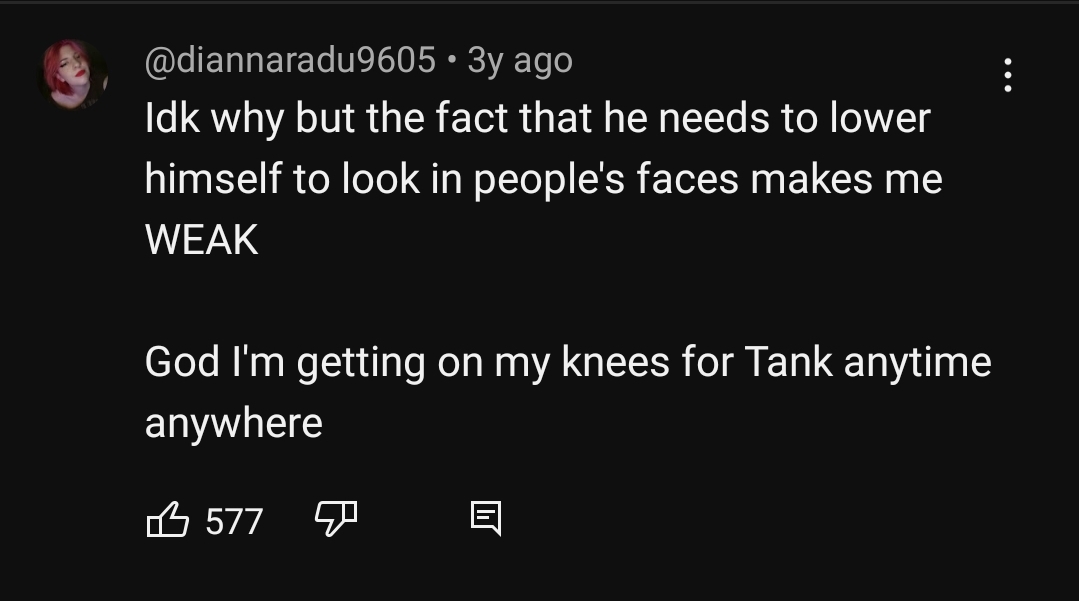The image size is (1079, 601).
Task: Visit the @diannaradu9605 channel link
Action: click(290, 60)
